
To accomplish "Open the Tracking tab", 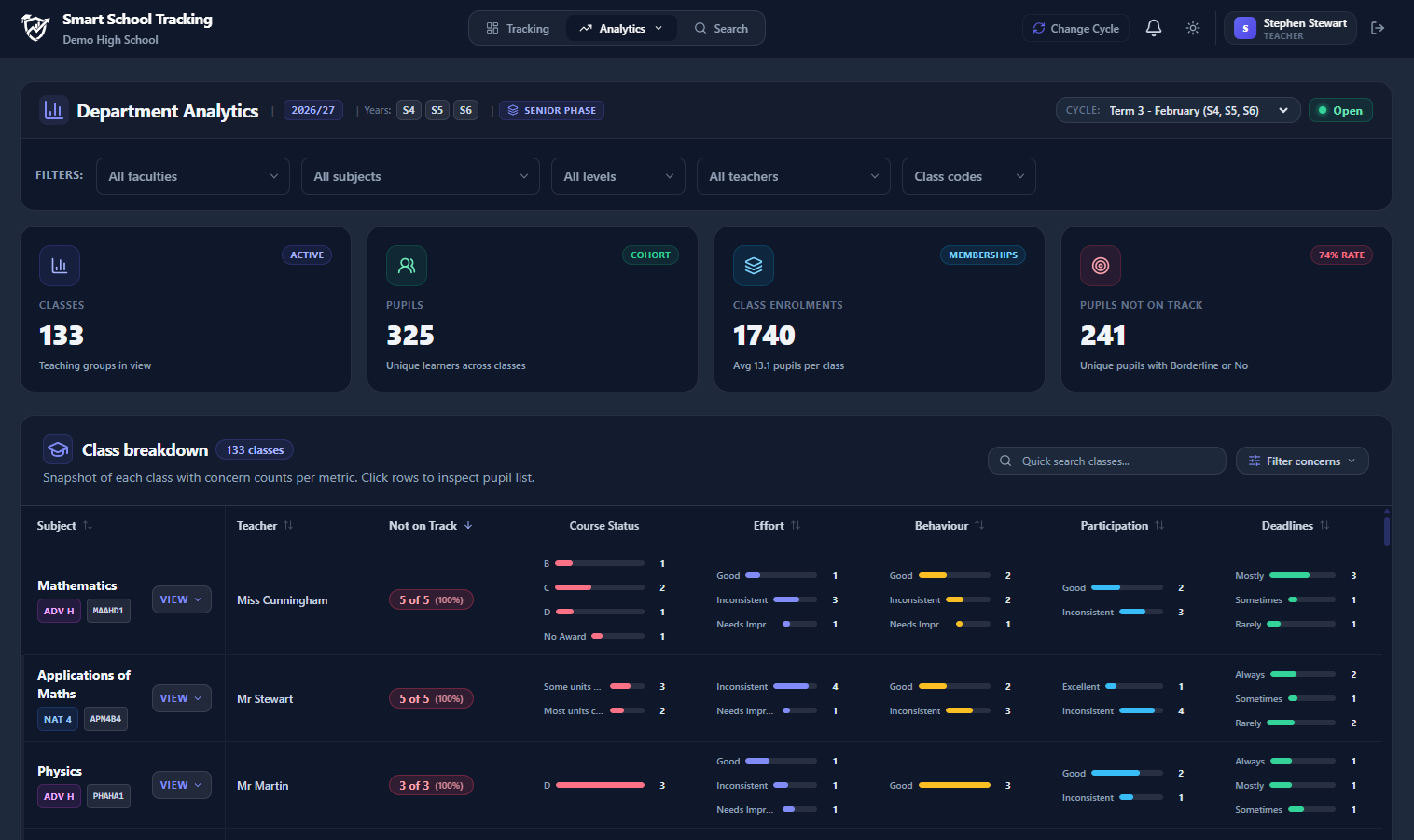I will point(518,28).
